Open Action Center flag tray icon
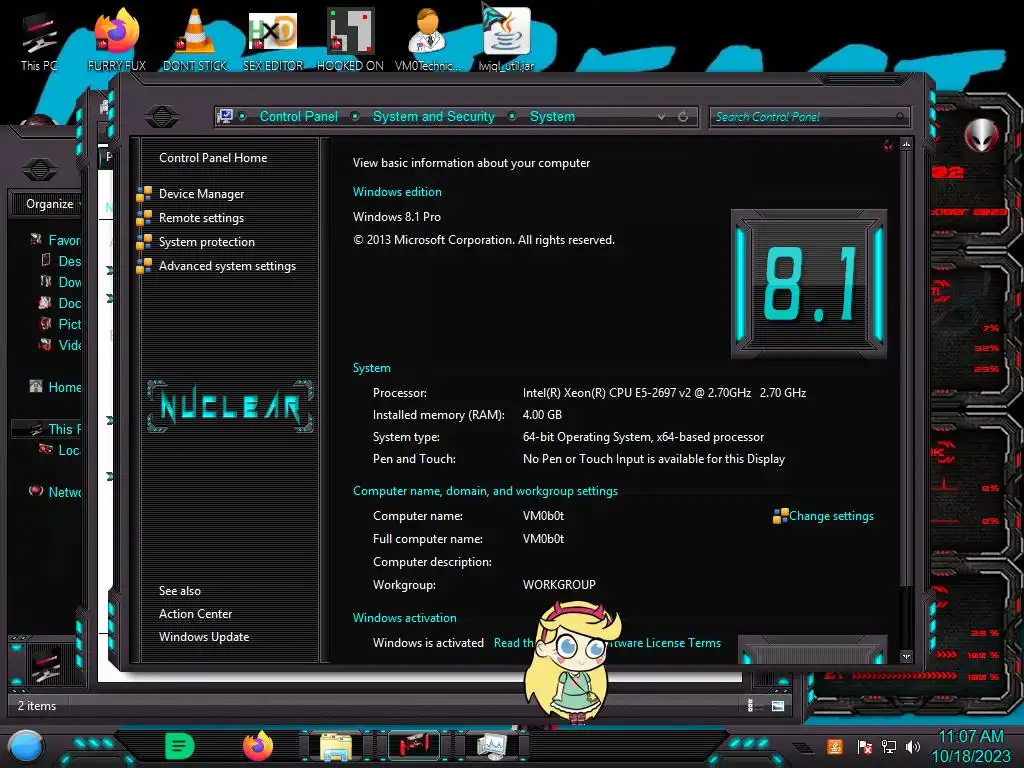Image resolution: width=1024 pixels, height=768 pixels. [x=865, y=746]
